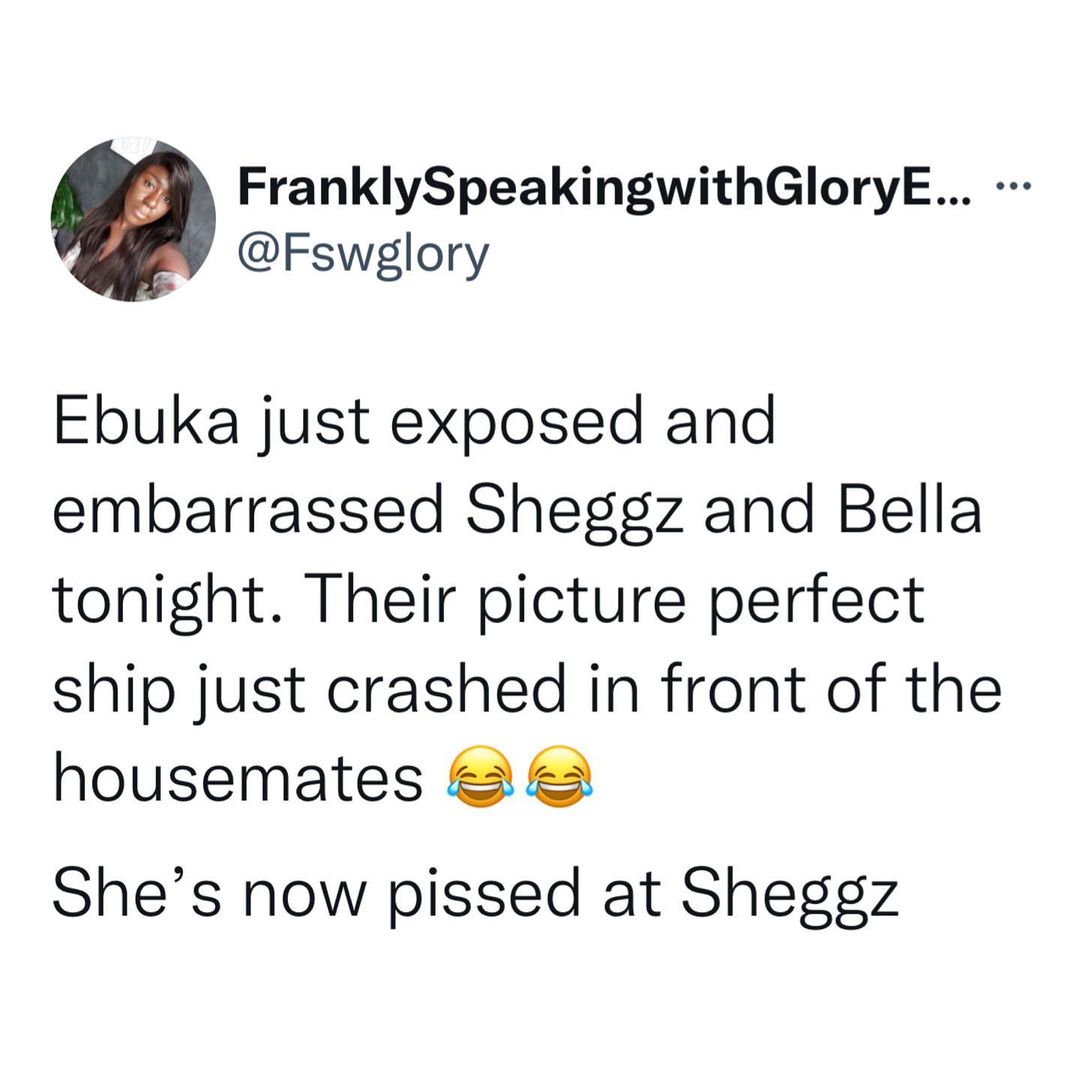Open the author's profile picture
Image resolution: width=1080 pixels, height=1080 pixels.
[133, 220]
